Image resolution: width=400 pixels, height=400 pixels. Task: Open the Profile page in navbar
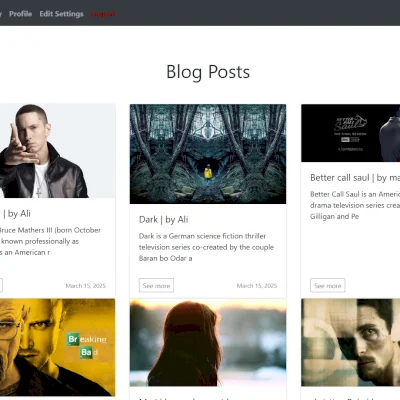click(21, 14)
